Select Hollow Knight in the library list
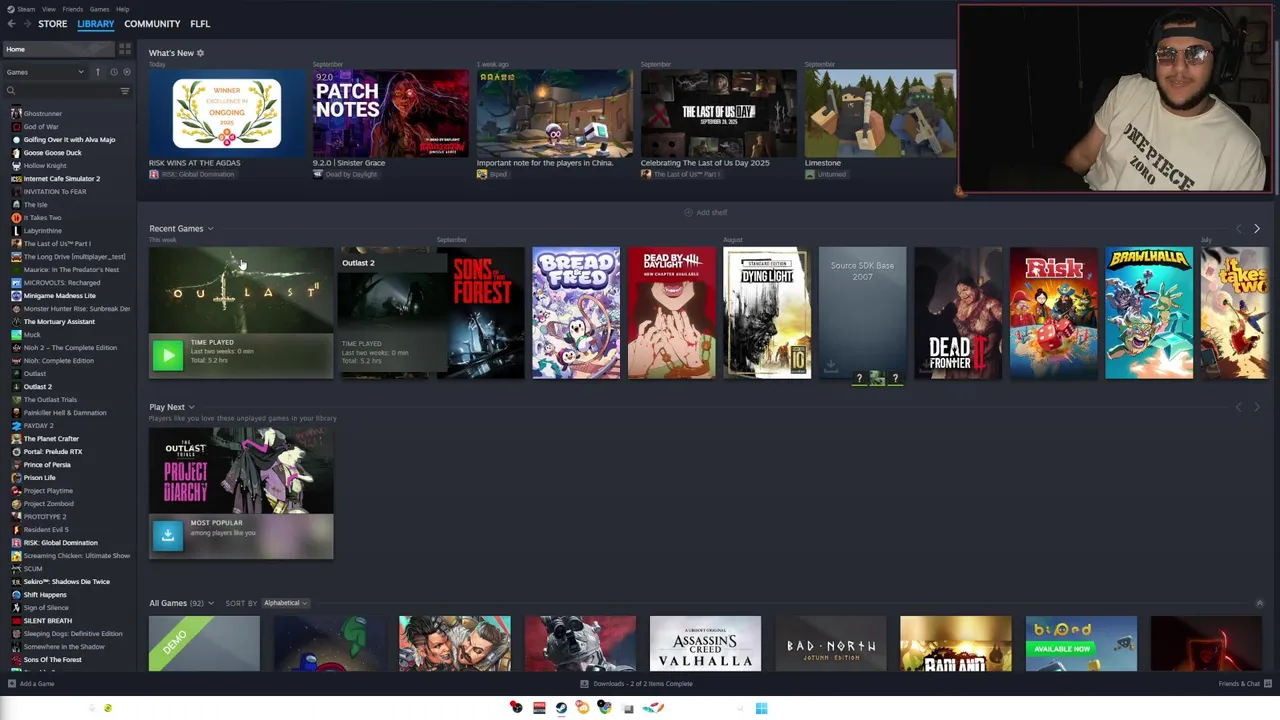The width and height of the screenshot is (1280, 720). click(x=45, y=166)
